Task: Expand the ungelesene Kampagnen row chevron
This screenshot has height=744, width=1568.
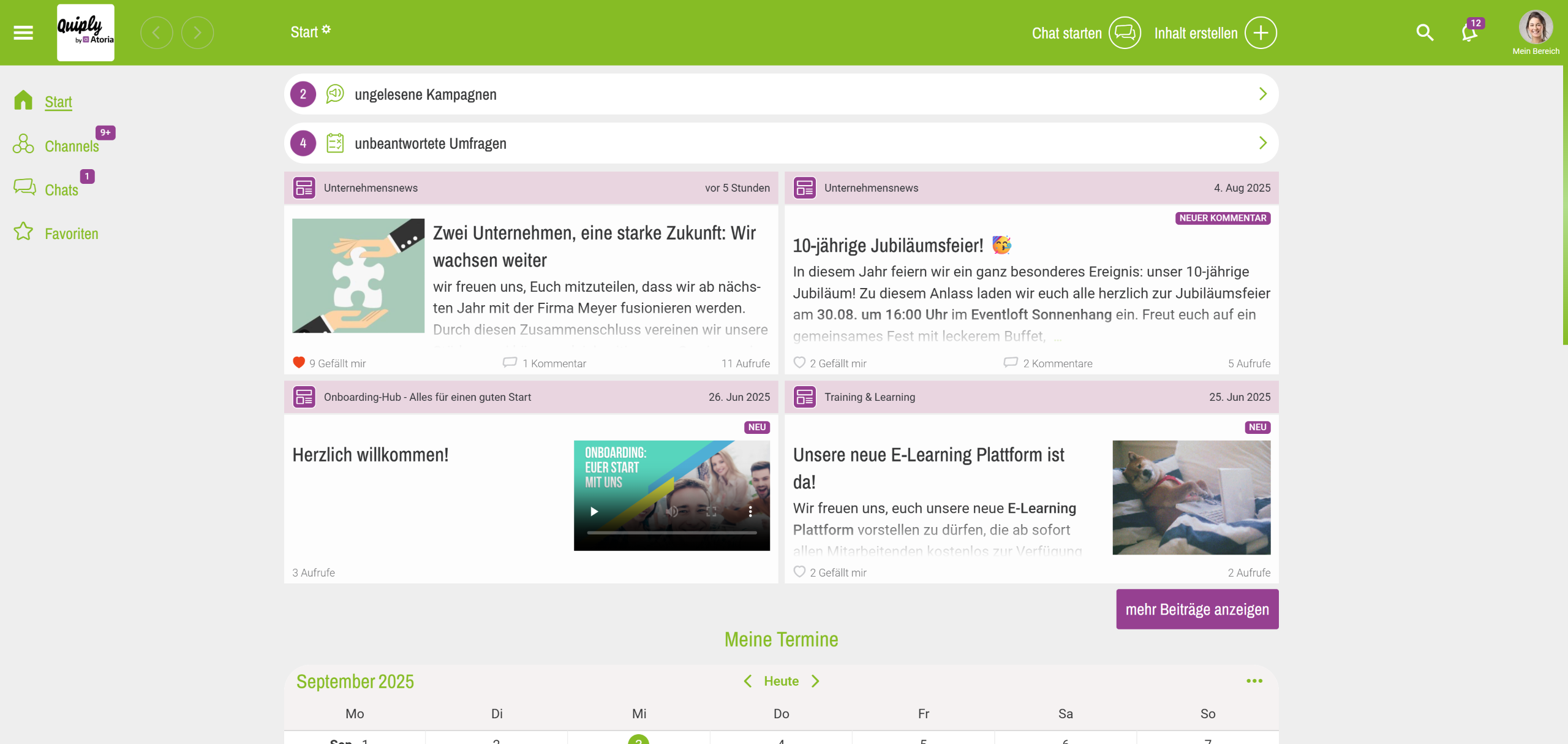Action: 1262,94
